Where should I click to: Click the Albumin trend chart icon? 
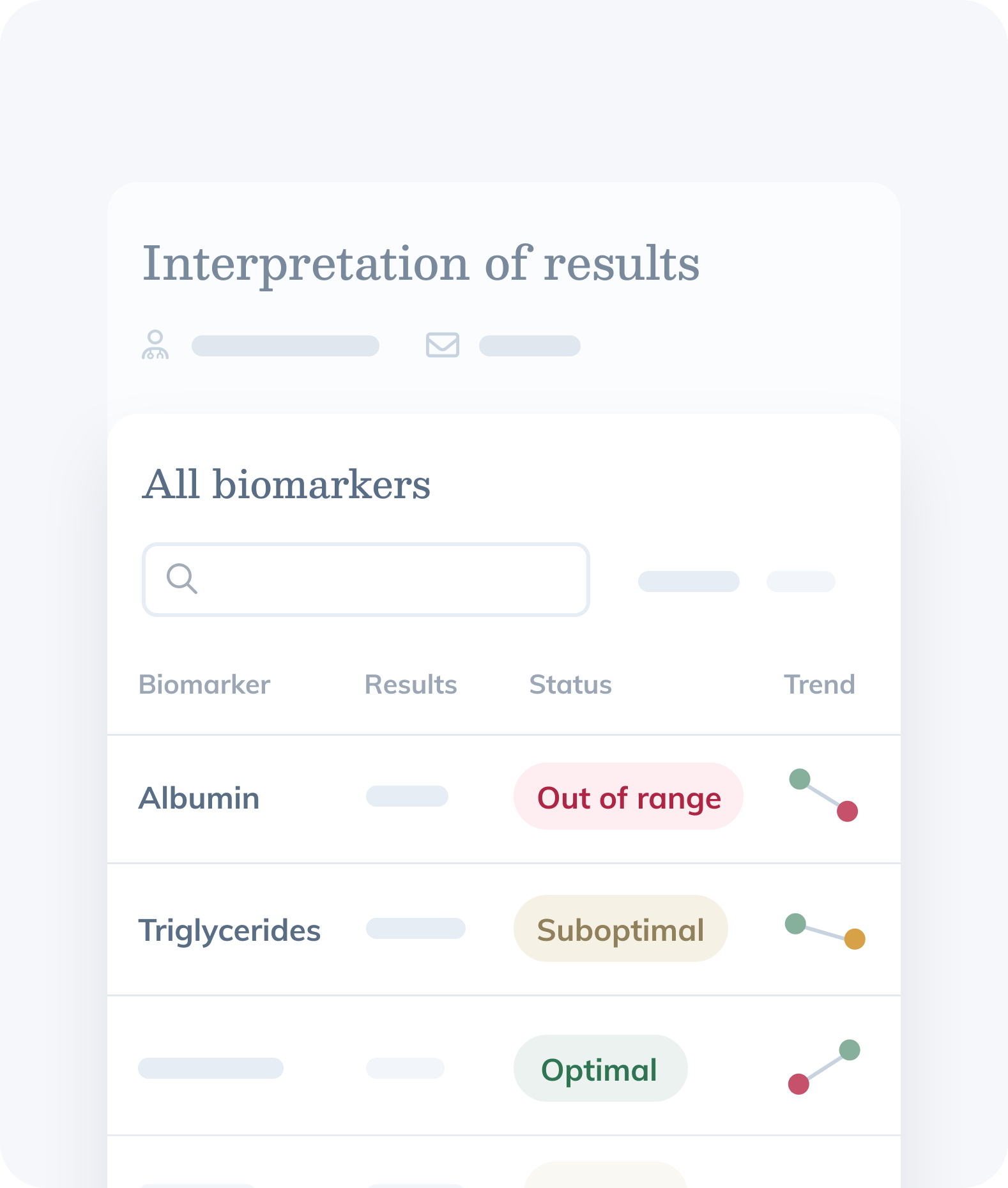823,795
